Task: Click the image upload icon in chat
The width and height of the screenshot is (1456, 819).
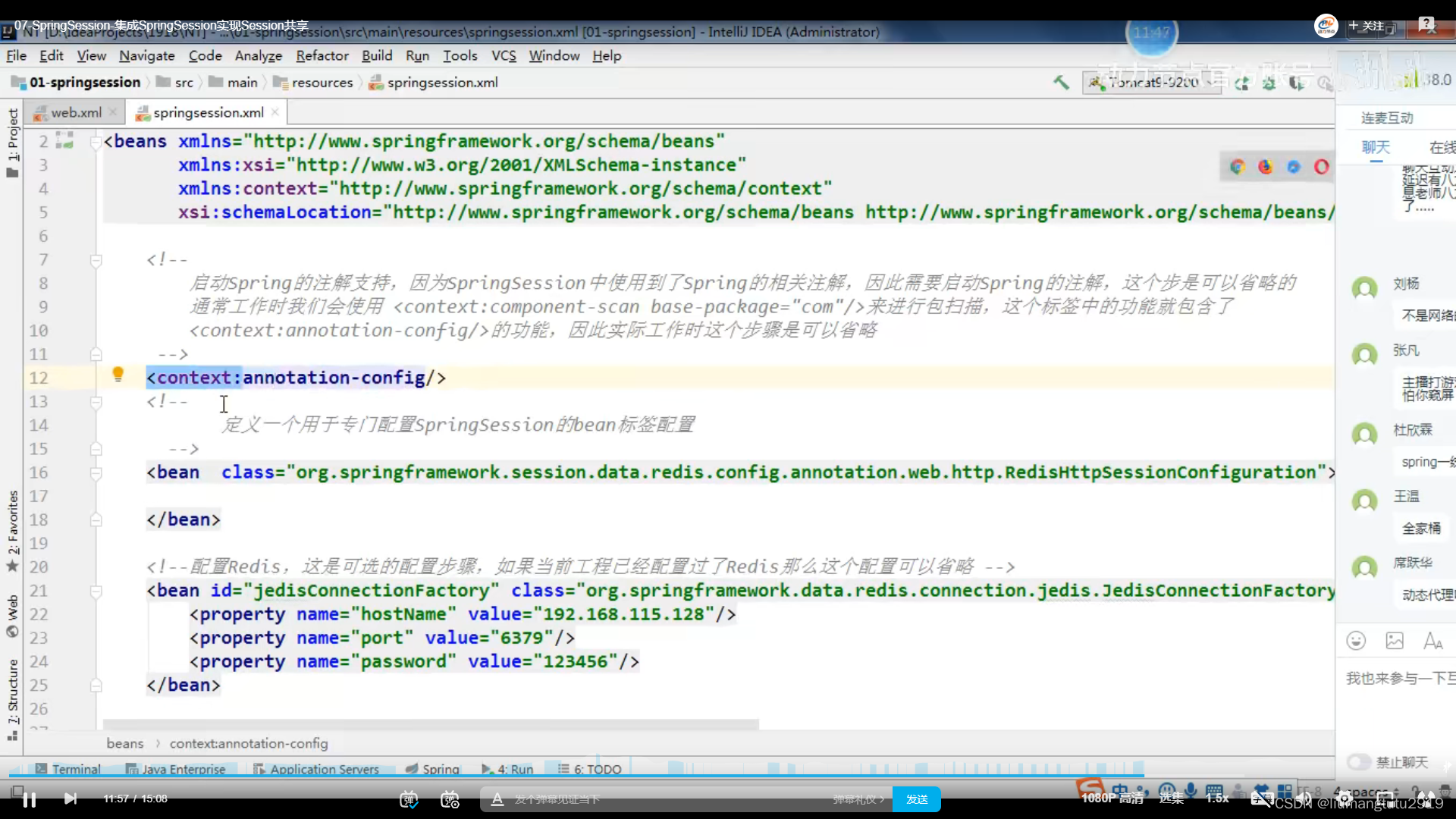Action: click(x=1395, y=641)
